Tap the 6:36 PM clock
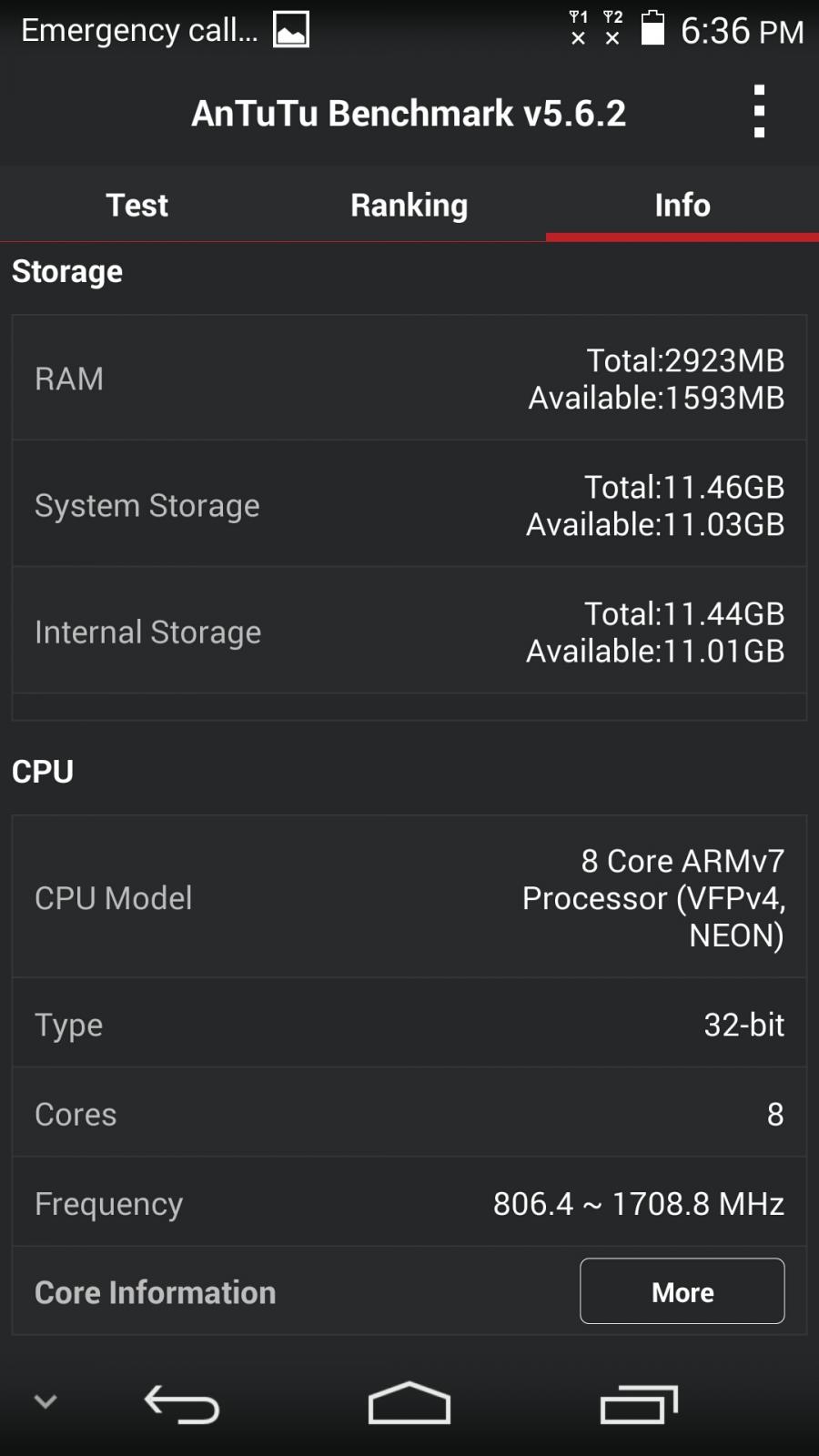This screenshot has height=1456, width=819. [743, 31]
